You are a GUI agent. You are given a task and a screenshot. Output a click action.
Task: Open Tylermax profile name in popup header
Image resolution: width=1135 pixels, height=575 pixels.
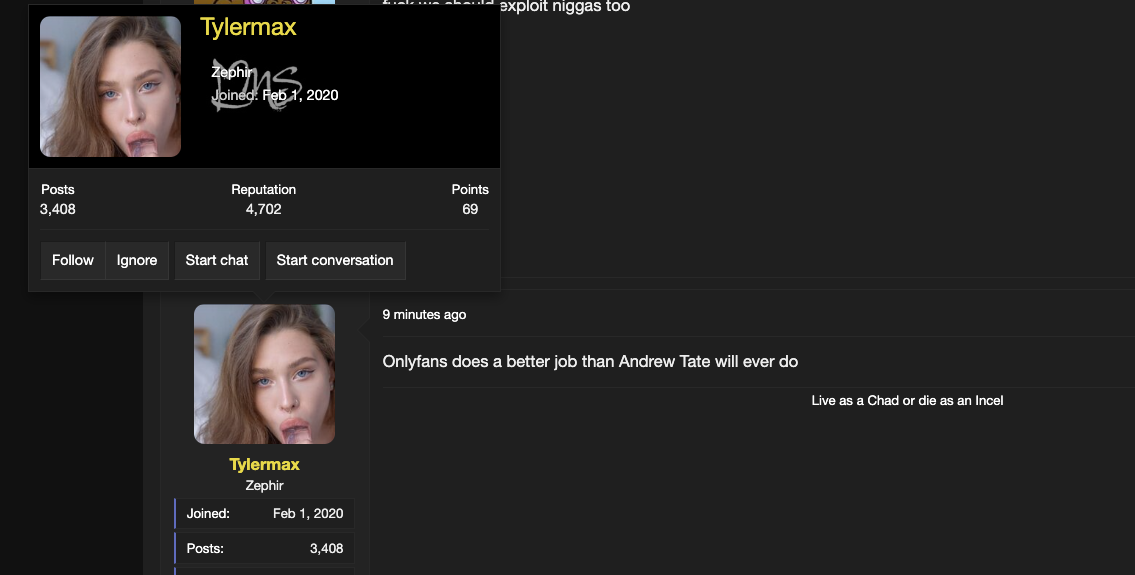(x=248, y=27)
